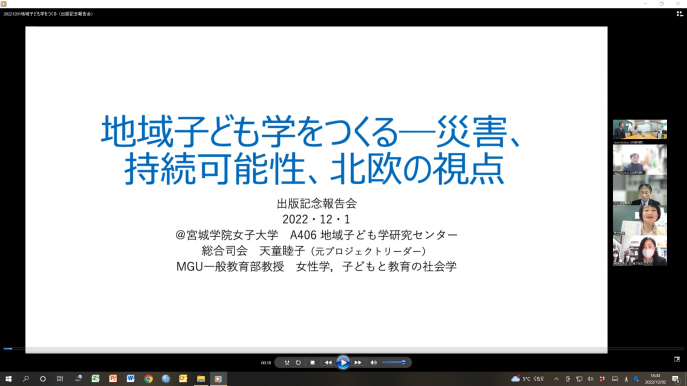
Task: Click the fast forward (next) button
Action: click(358, 362)
